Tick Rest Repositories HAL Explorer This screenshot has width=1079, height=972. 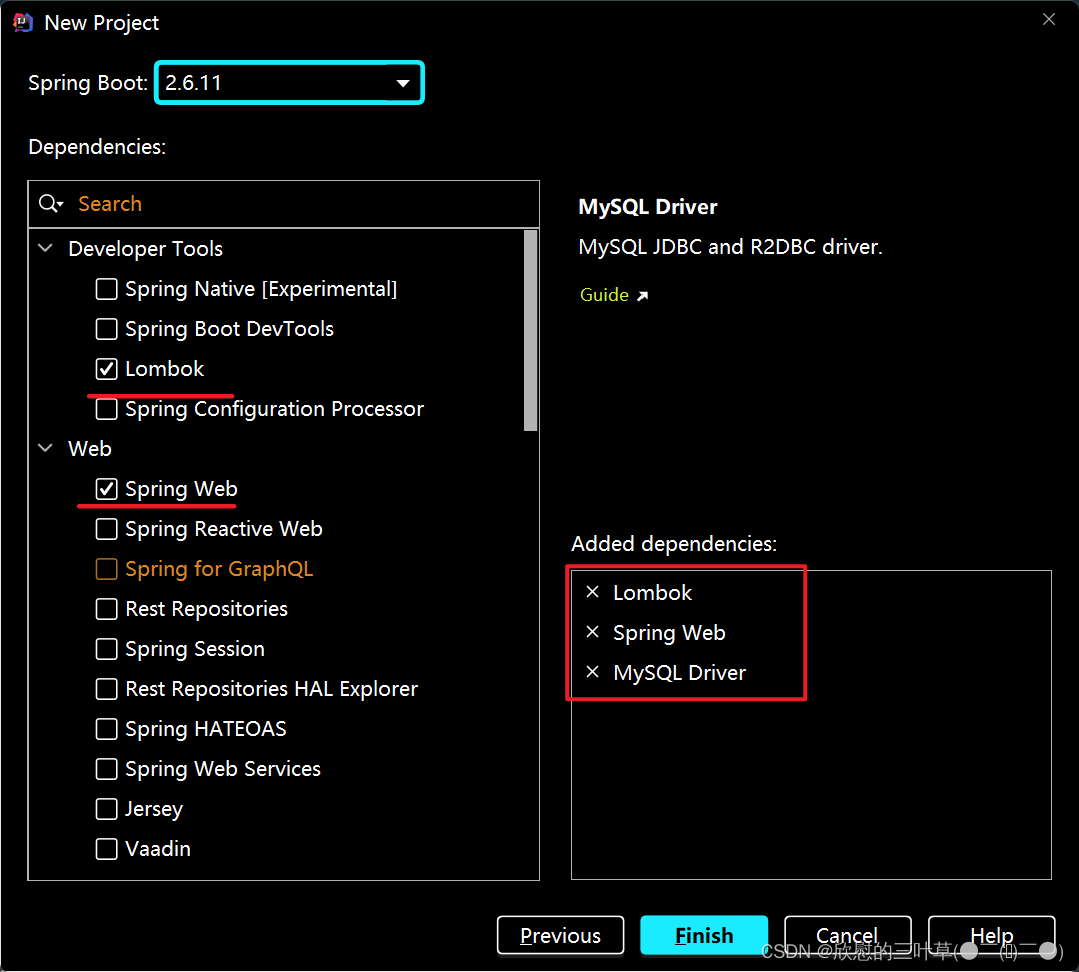(x=107, y=689)
